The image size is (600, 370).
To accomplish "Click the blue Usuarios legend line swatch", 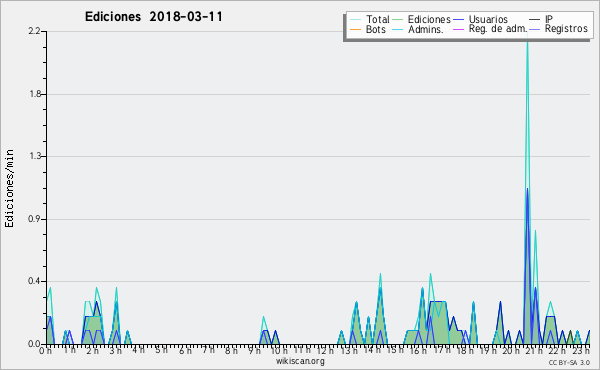I will (x=458, y=20).
